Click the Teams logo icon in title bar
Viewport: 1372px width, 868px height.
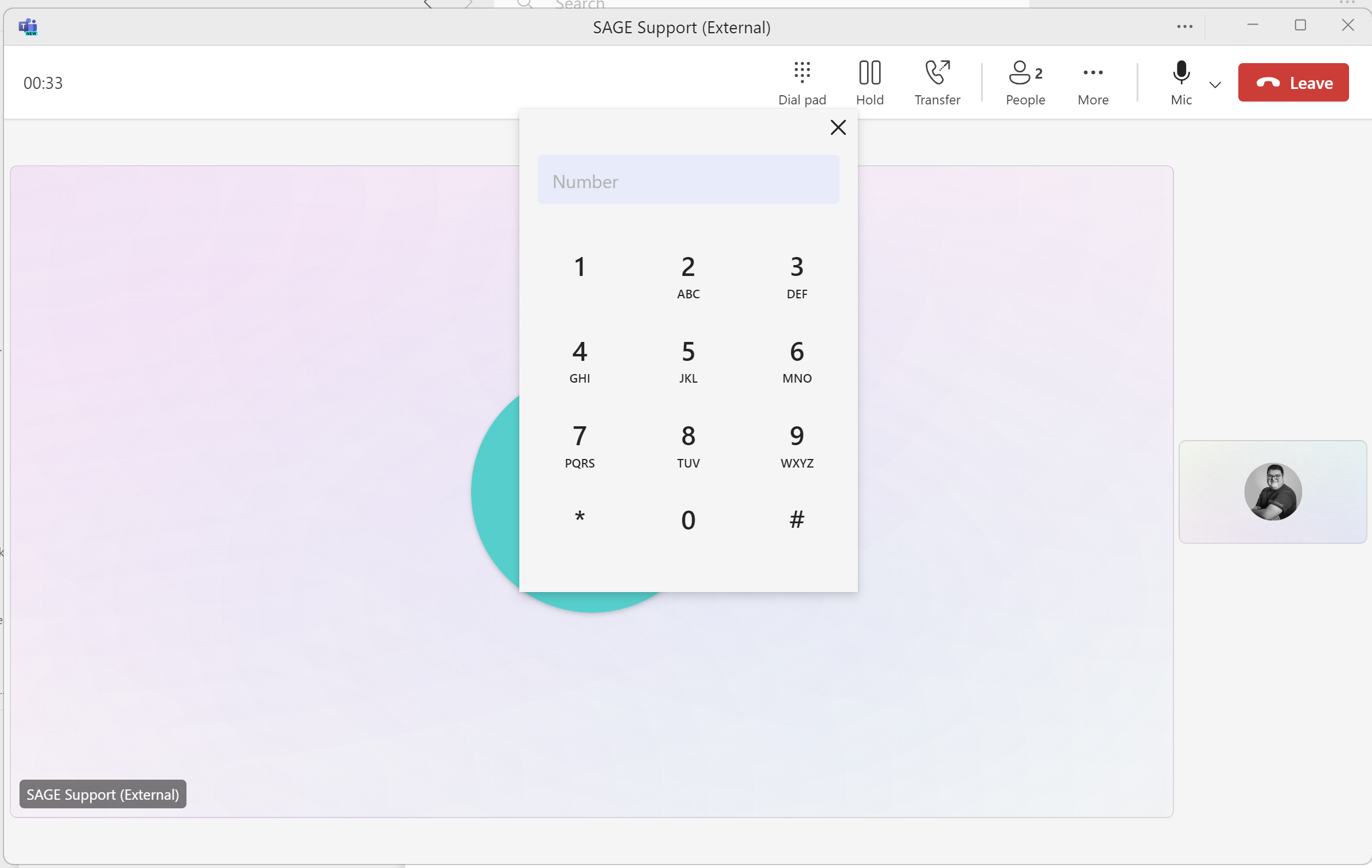click(28, 26)
